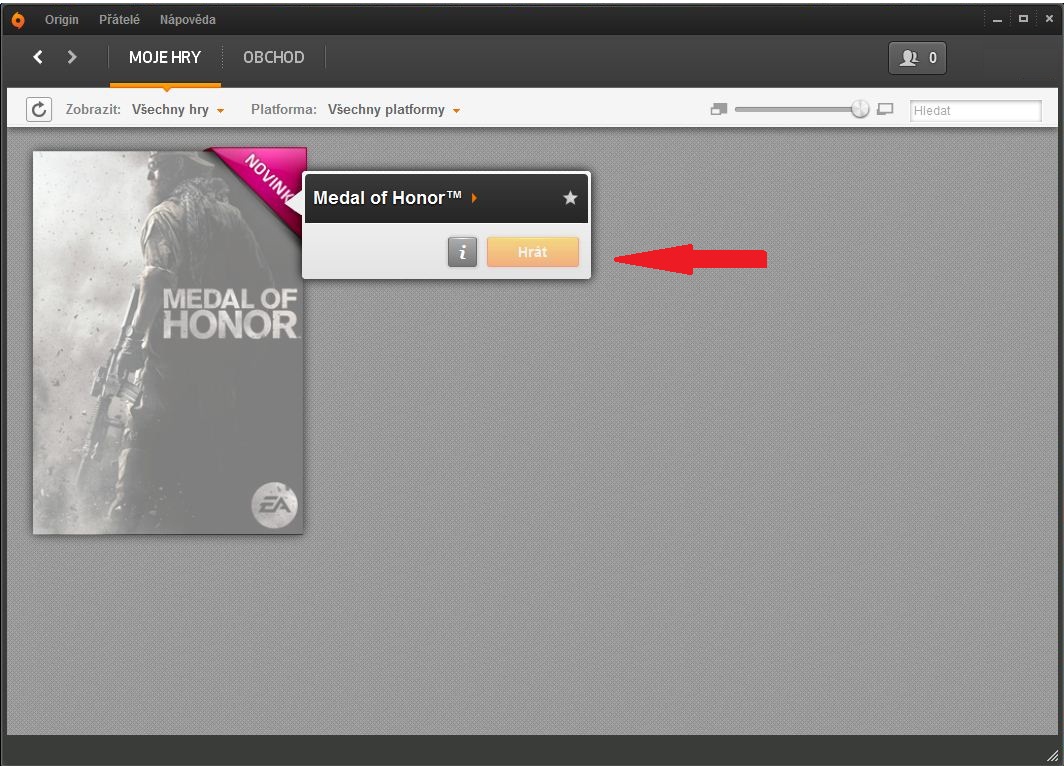This screenshot has width=1064, height=766.
Task: Go forward with the right arrow
Action: (x=72, y=57)
